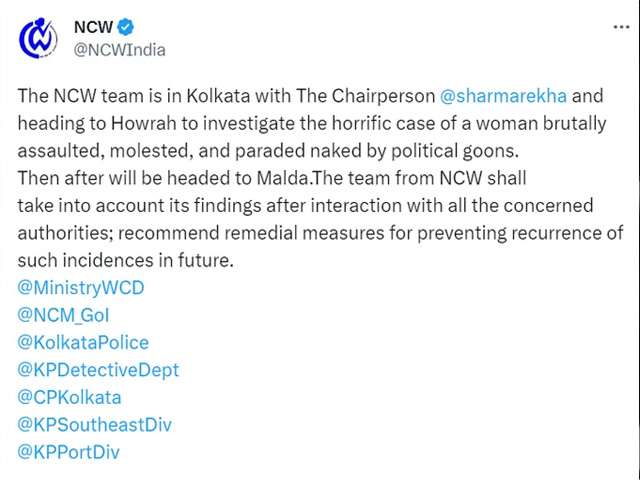
Task: Click the phrase 'such incidences in future'
Action: click(124, 260)
